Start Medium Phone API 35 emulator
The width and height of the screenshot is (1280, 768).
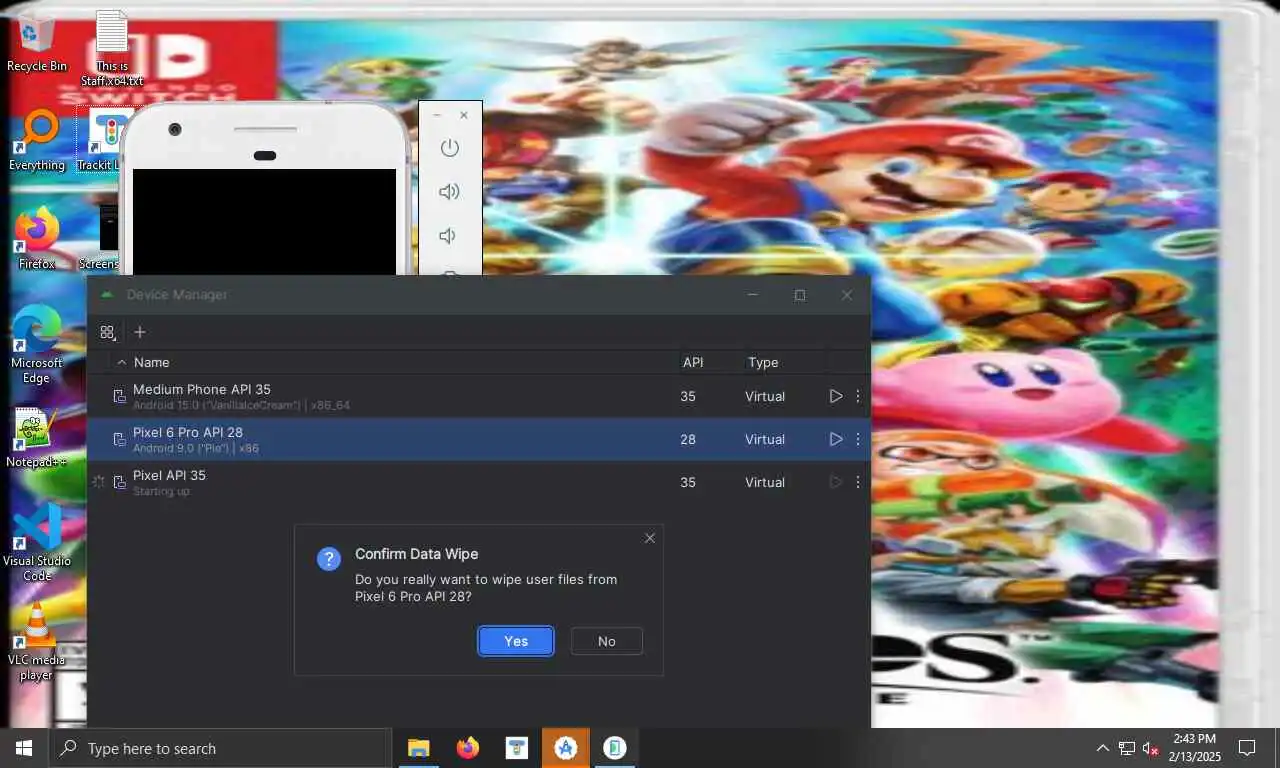836,396
